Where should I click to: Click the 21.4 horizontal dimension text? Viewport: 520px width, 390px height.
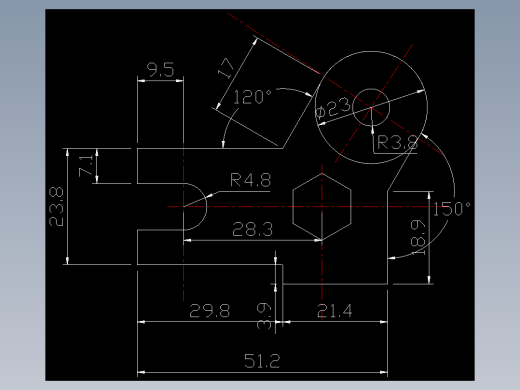tap(334, 311)
